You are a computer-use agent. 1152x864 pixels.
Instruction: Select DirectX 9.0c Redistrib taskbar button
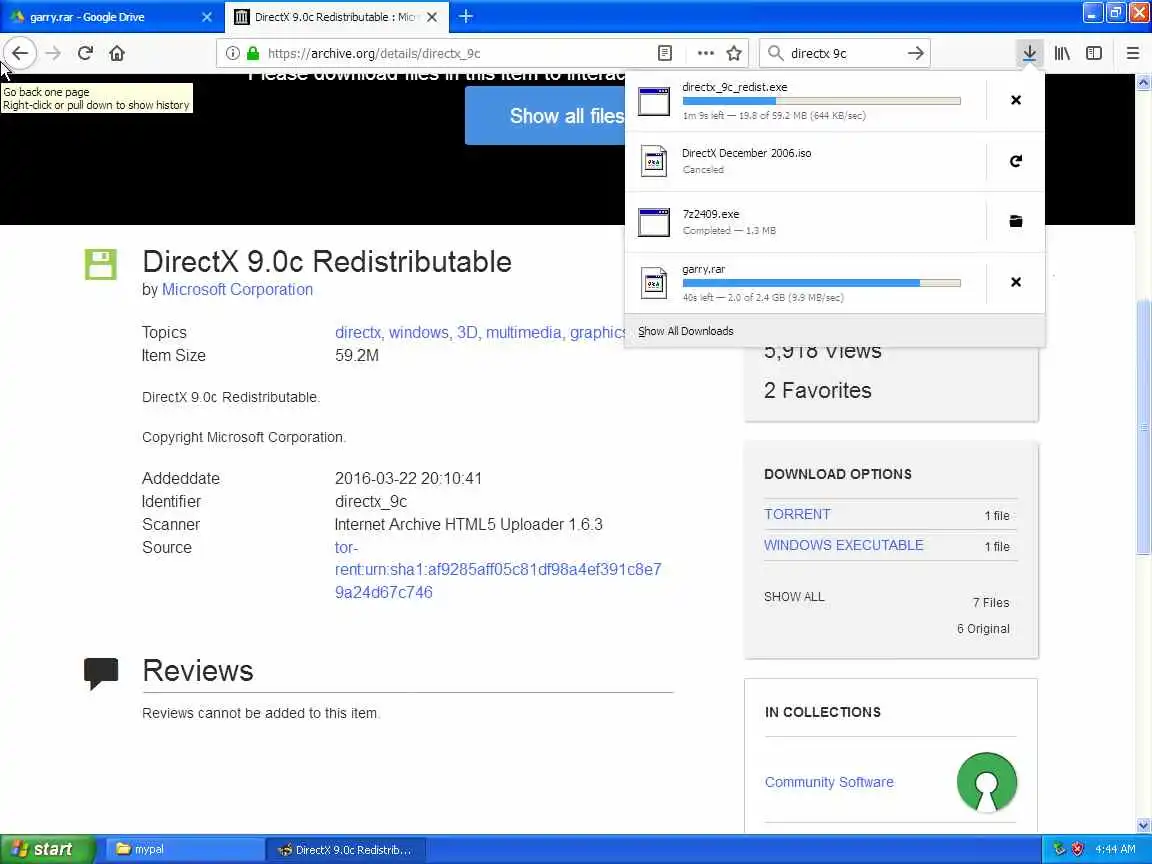(345, 849)
